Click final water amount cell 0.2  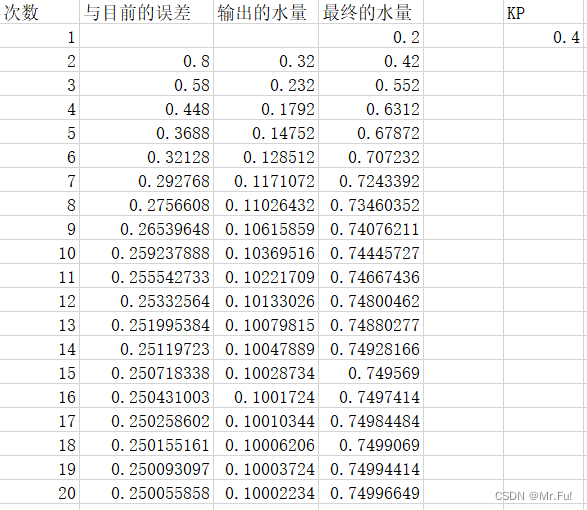pos(371,36)
